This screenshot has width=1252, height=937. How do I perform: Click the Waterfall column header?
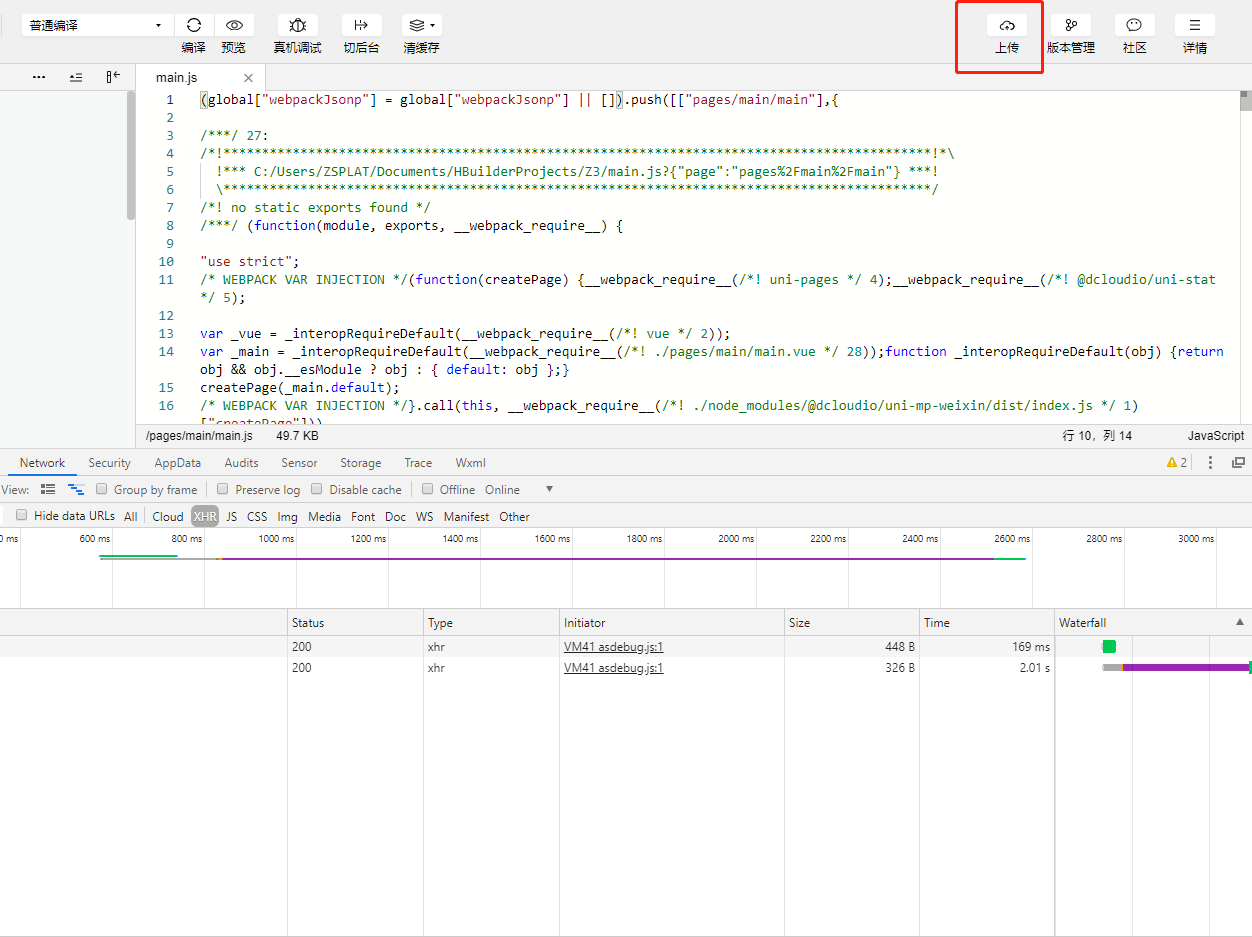coord(1153,623)
